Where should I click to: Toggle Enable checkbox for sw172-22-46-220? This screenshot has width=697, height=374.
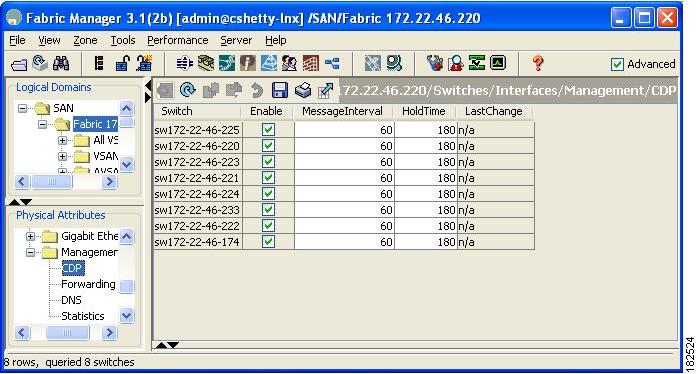point(268,146)
